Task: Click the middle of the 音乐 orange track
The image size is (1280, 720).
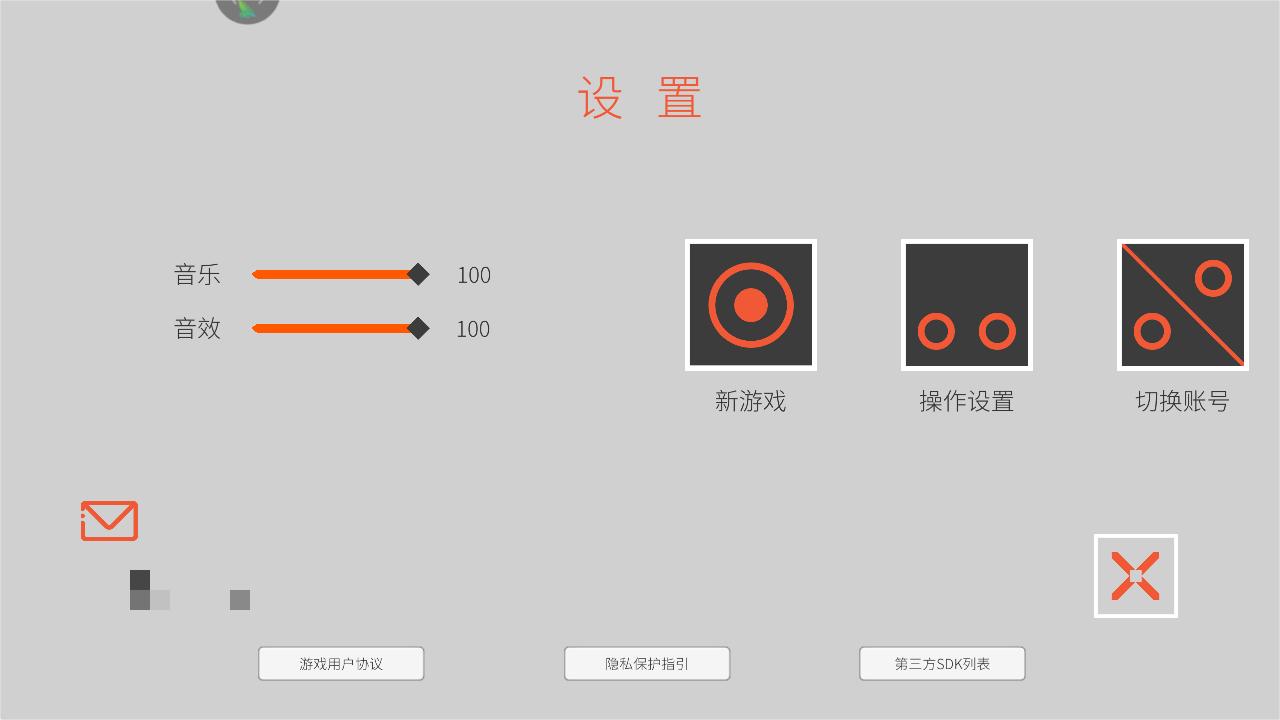Action: tap(334, 274)
